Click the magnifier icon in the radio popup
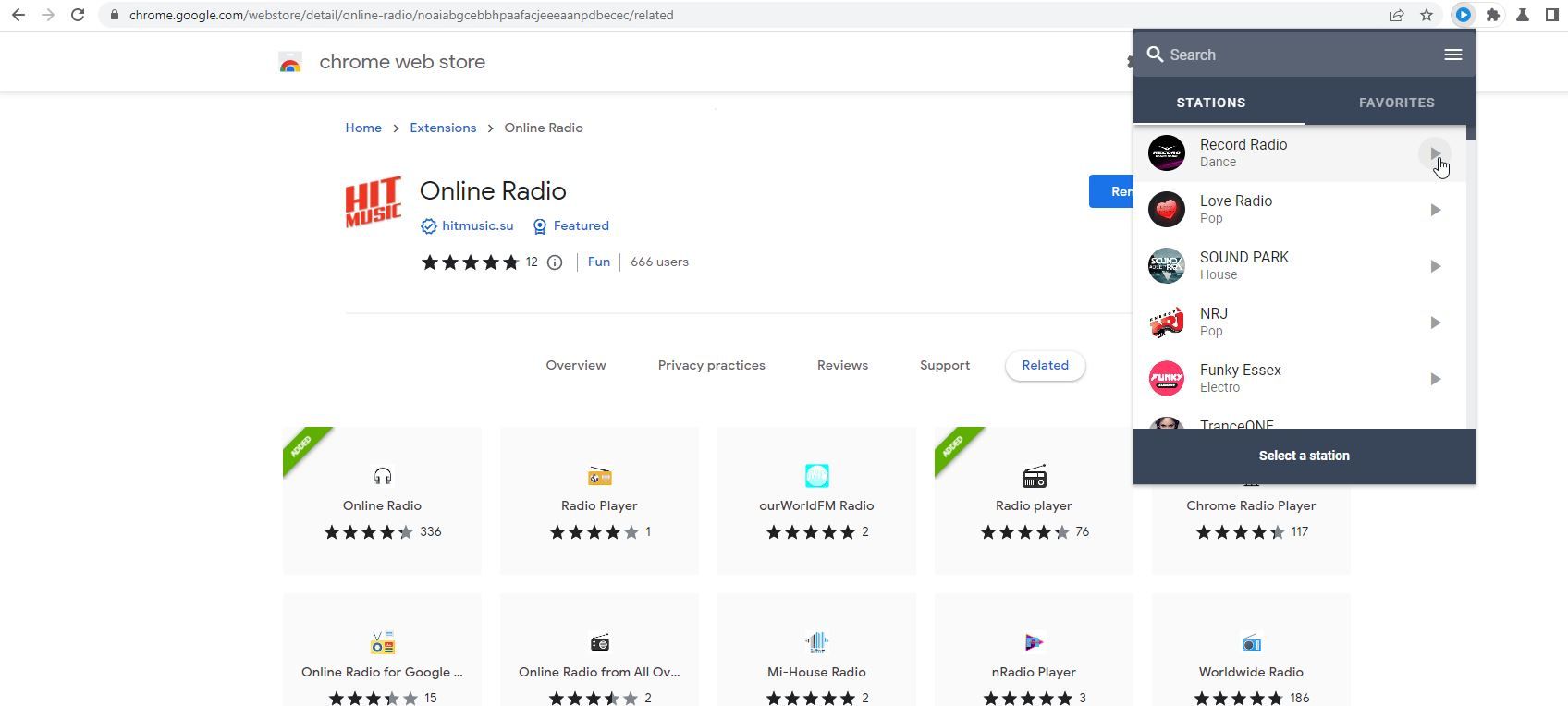Screen dimensions: 1568x706 pyautogui.click(x=1155, y=55)
